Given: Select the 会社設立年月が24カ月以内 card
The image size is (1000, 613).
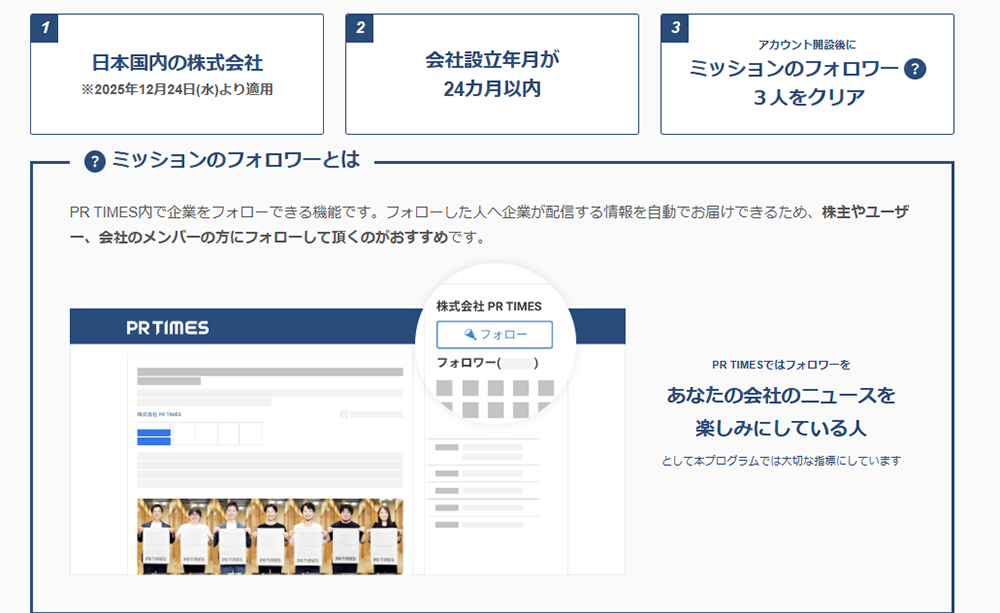Looking at the screenshot, I should click(x=491, y=72).
